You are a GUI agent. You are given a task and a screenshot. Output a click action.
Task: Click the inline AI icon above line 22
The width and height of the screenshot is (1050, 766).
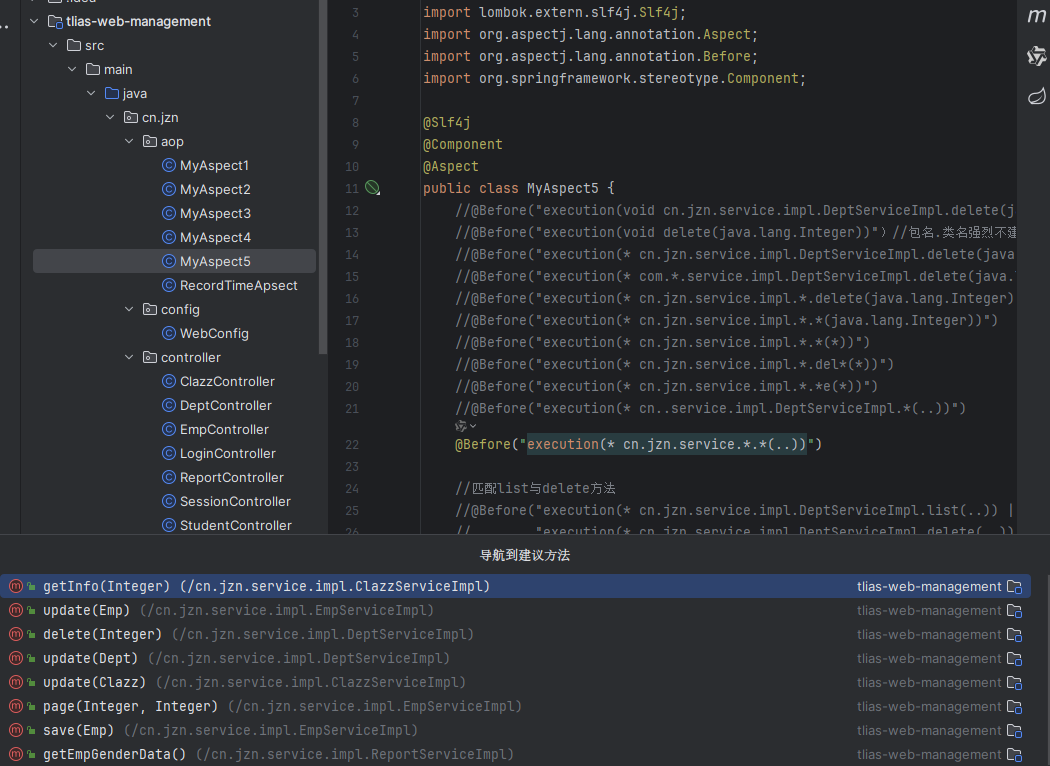click(461, 426)
